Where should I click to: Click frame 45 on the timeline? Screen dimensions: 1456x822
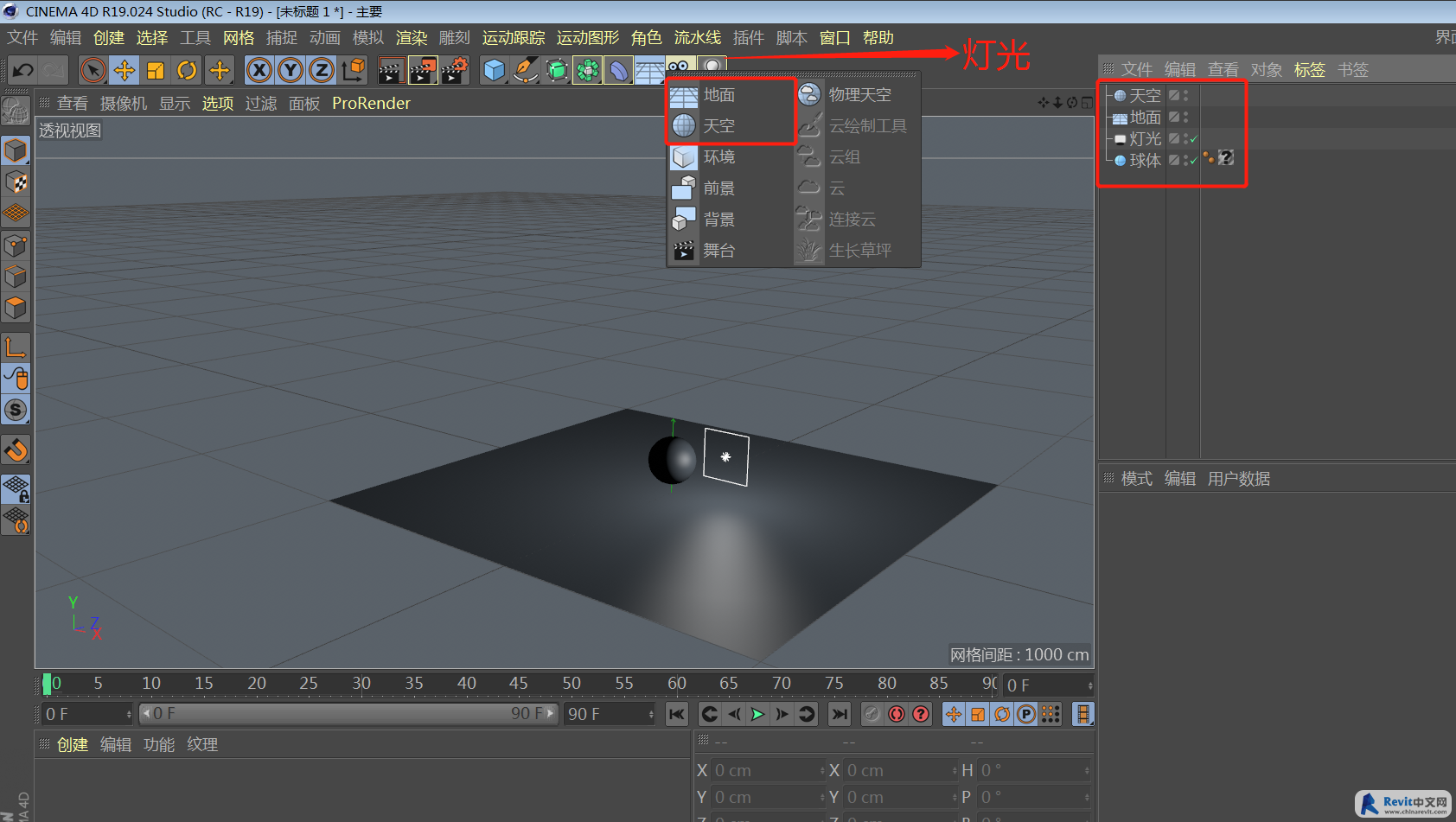(519, 684)
